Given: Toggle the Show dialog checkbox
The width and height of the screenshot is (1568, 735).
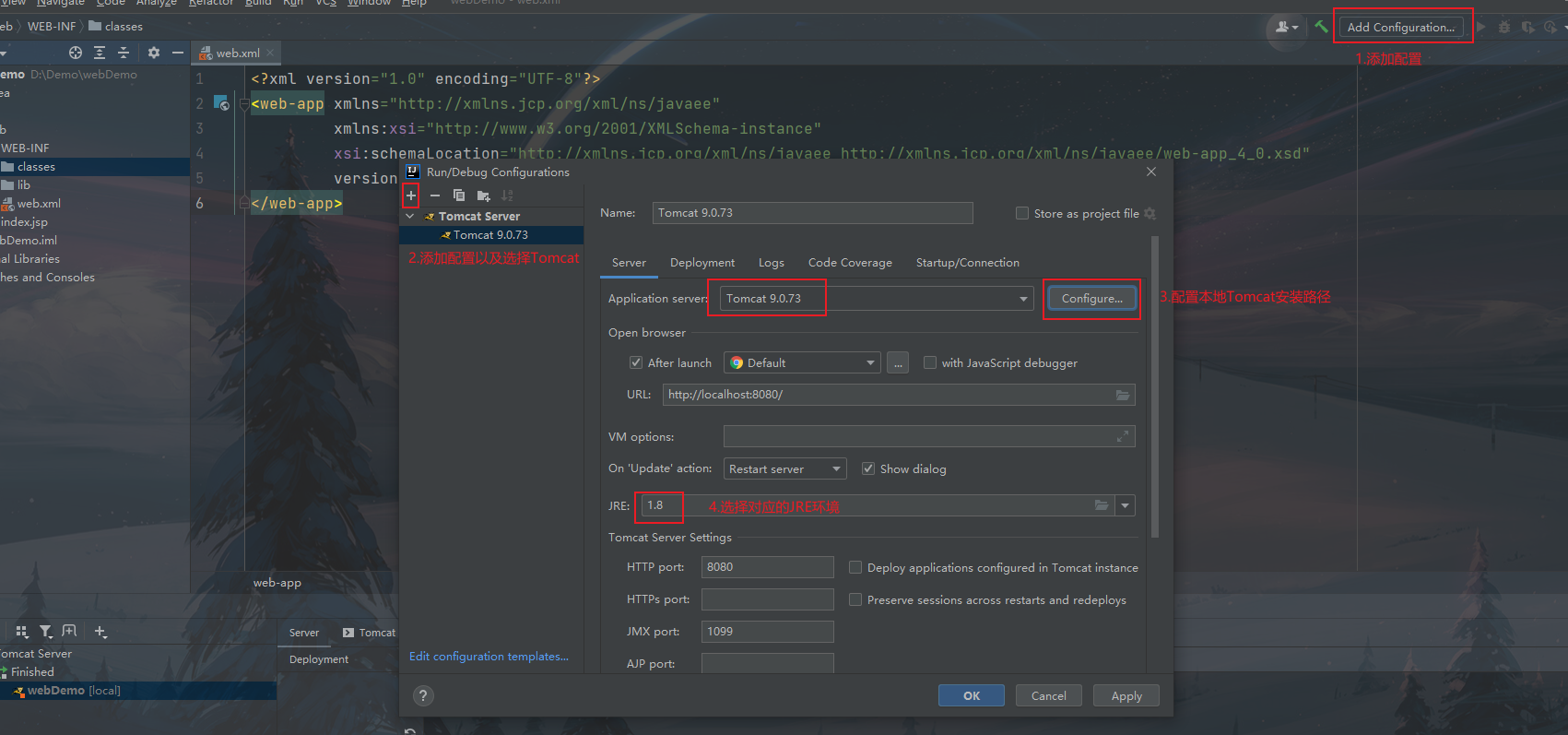Looking at the screenshot, I should 868,468.
